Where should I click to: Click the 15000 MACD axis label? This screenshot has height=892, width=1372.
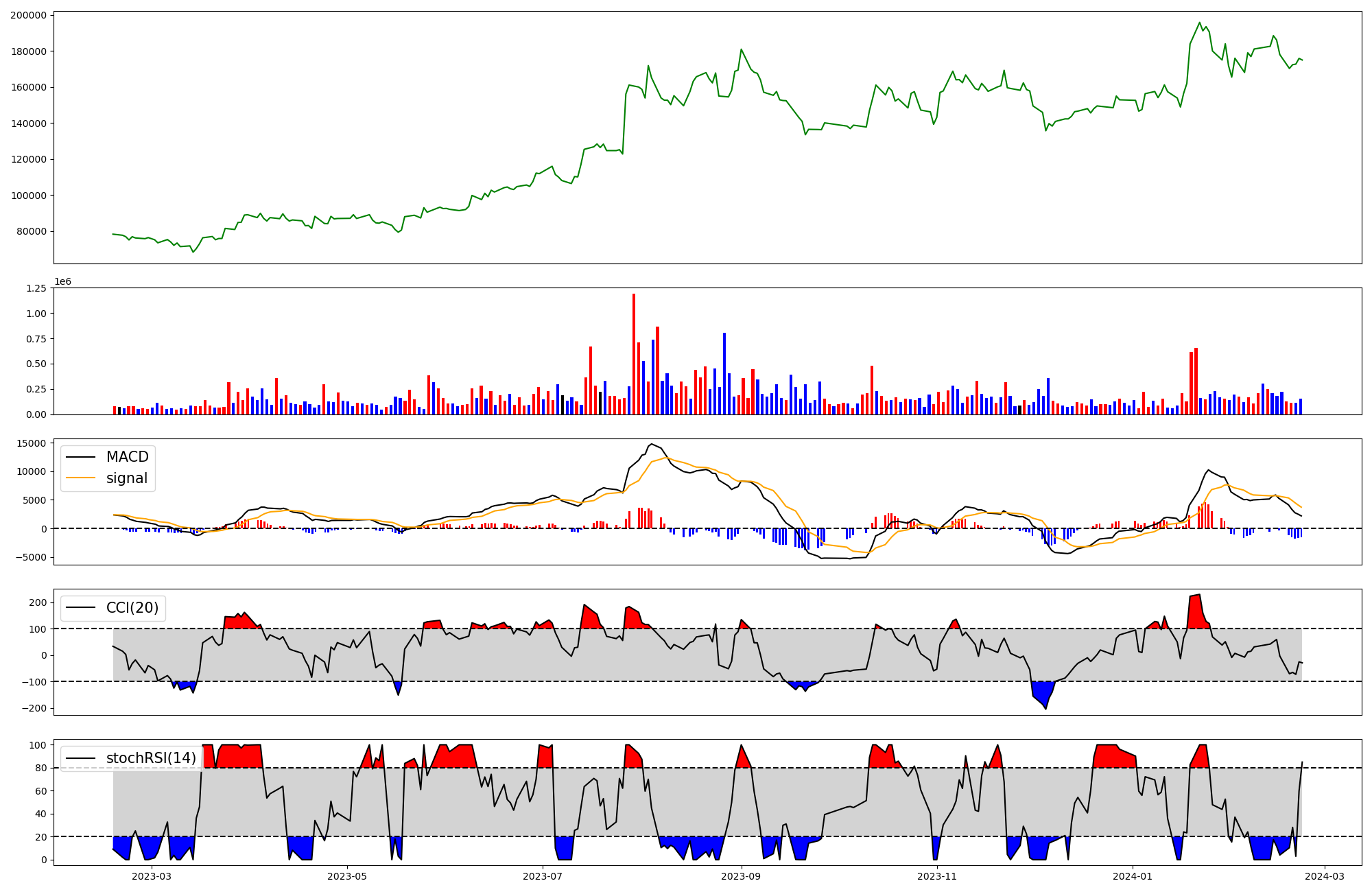pyautogui.click(x=31, y=443)
